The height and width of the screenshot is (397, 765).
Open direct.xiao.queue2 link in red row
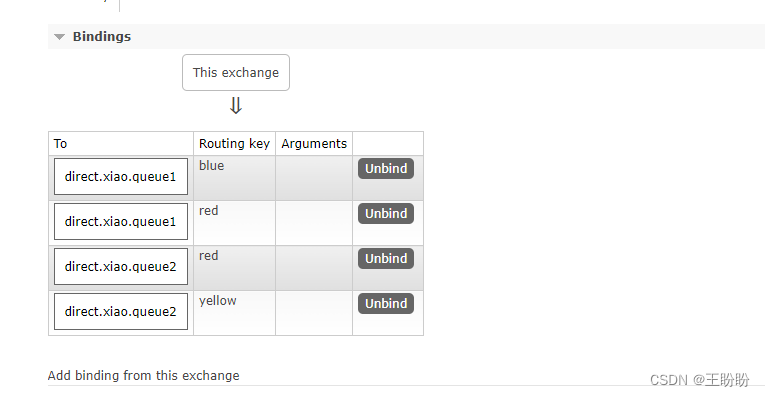coord(121,266)
